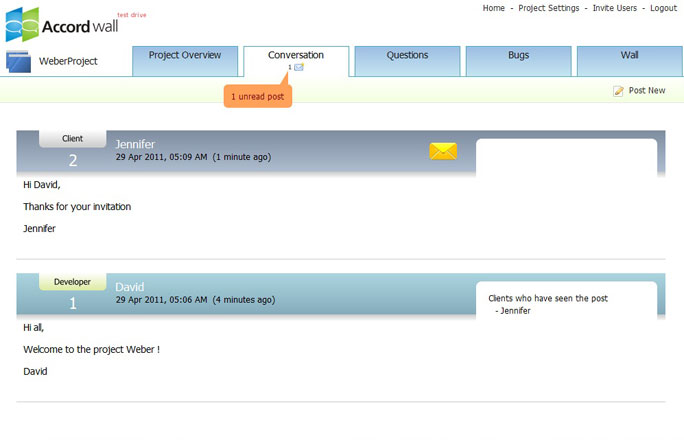Image resolution: width=684 pixels, height=440 pixels.
Task: Click the Post New pencil icon
Action: [x=619, y=91]
